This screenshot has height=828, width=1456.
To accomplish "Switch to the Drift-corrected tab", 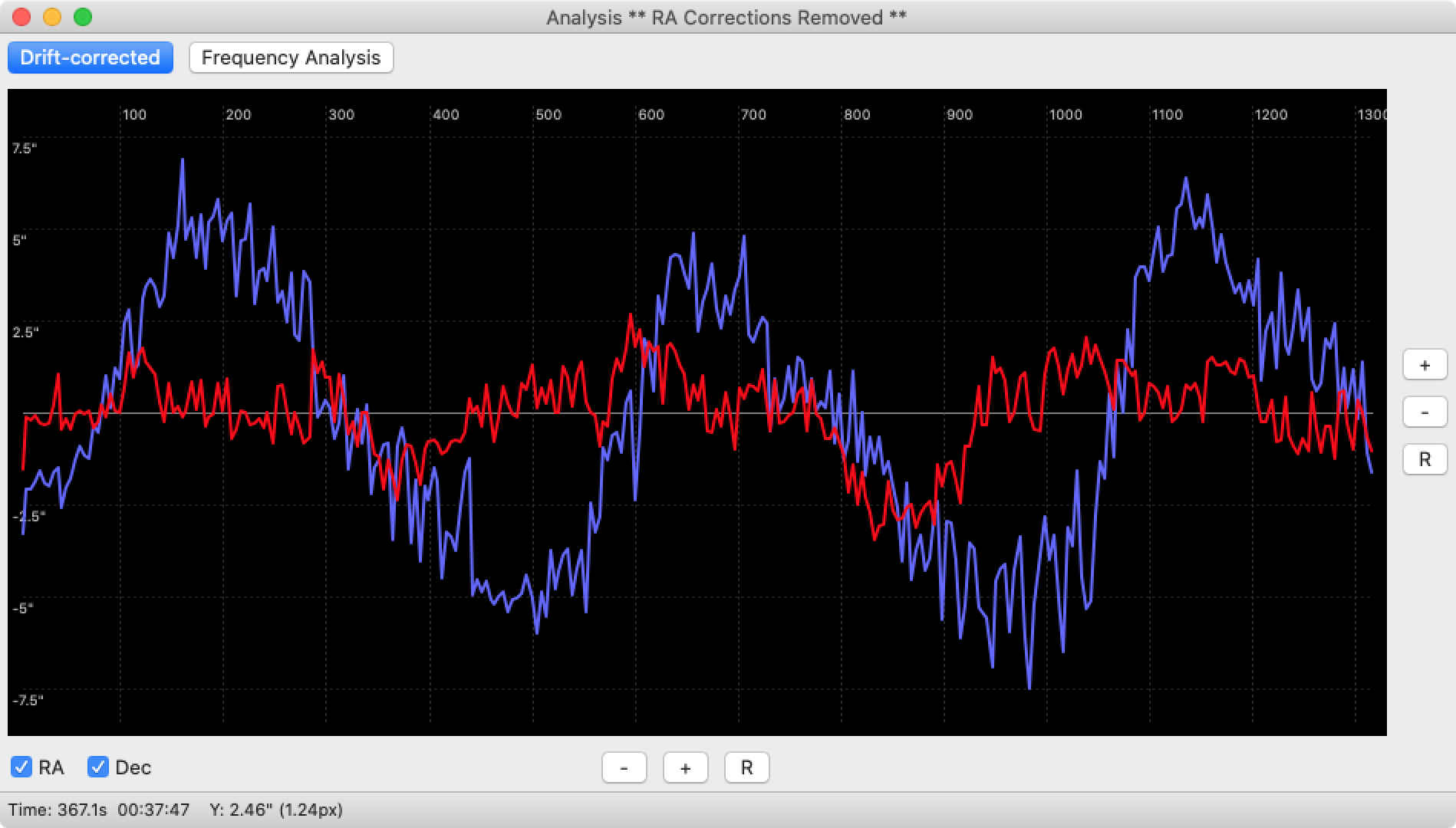I will coord(91,58).
